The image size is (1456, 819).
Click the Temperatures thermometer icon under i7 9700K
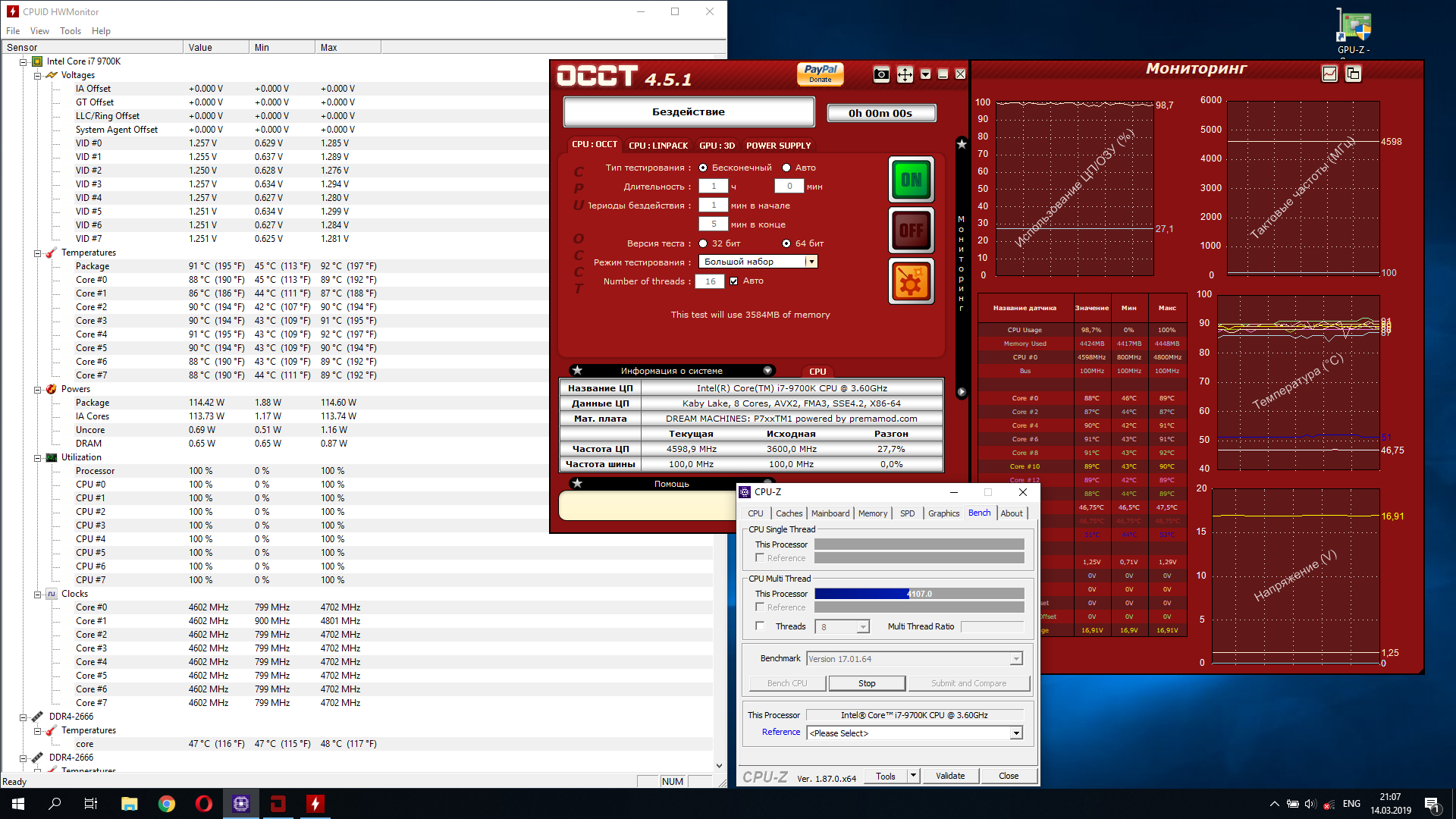pos(51,253)
